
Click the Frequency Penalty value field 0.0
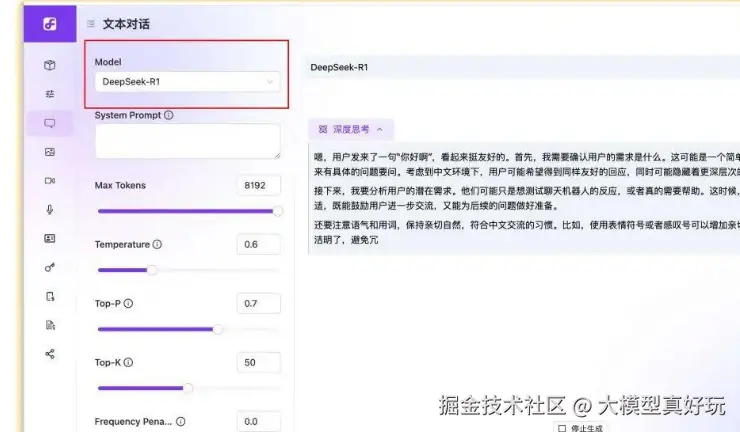pyautogui.click(x=259, y=421)
